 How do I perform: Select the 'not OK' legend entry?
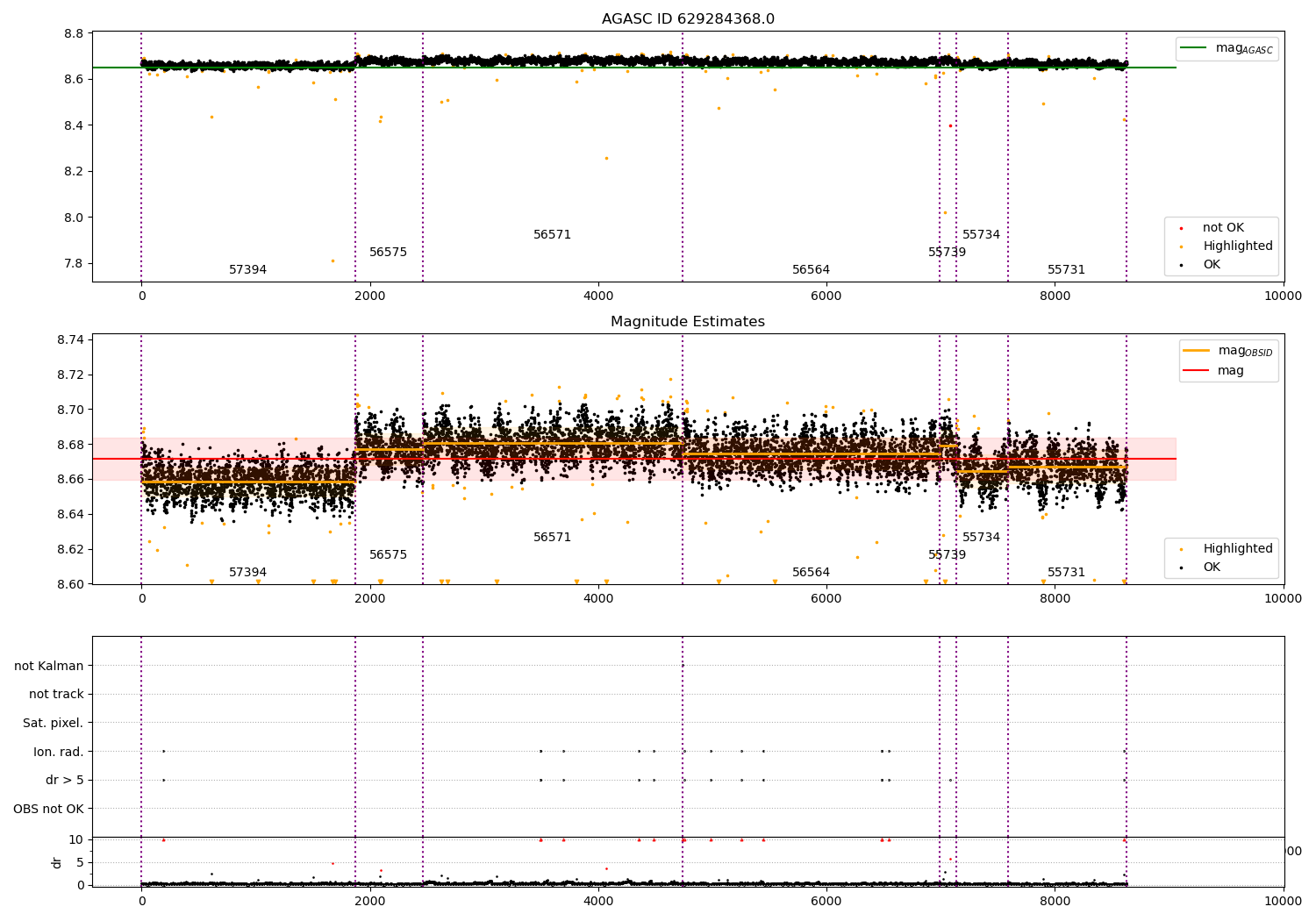click(x=1223, y=228)
